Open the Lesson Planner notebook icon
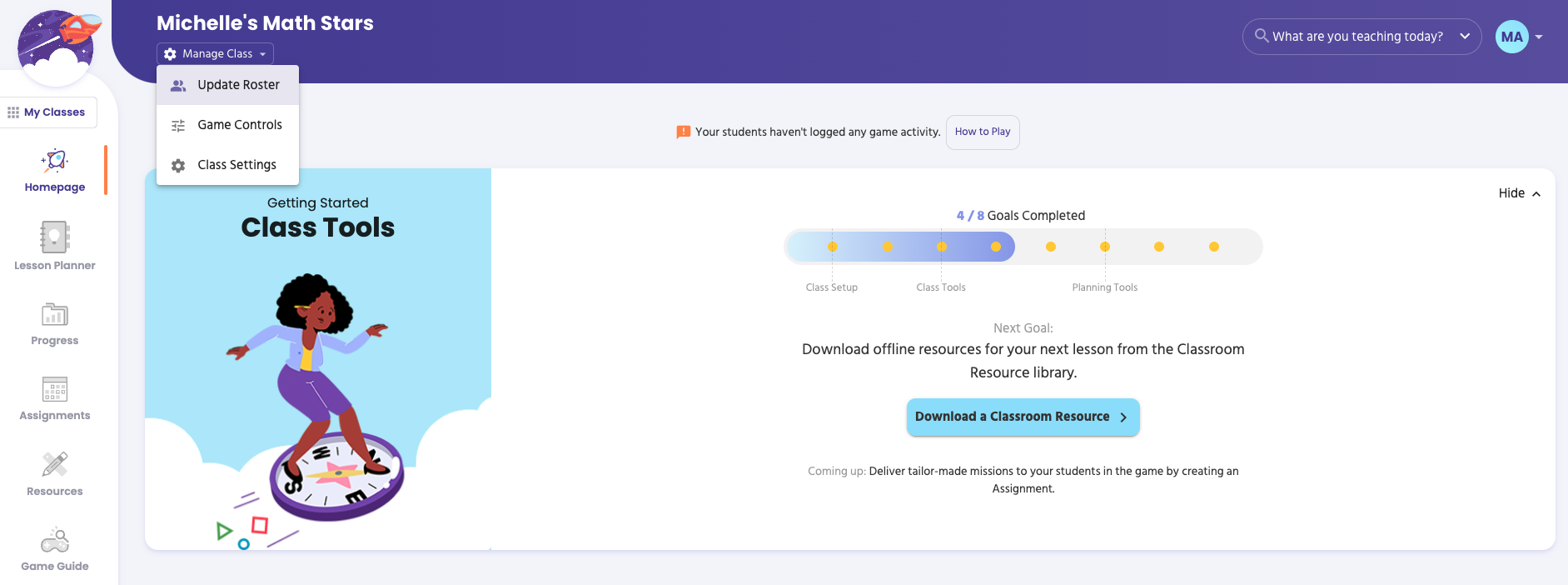The height and width of the screenshot is (585, 1568). (55, 237)
